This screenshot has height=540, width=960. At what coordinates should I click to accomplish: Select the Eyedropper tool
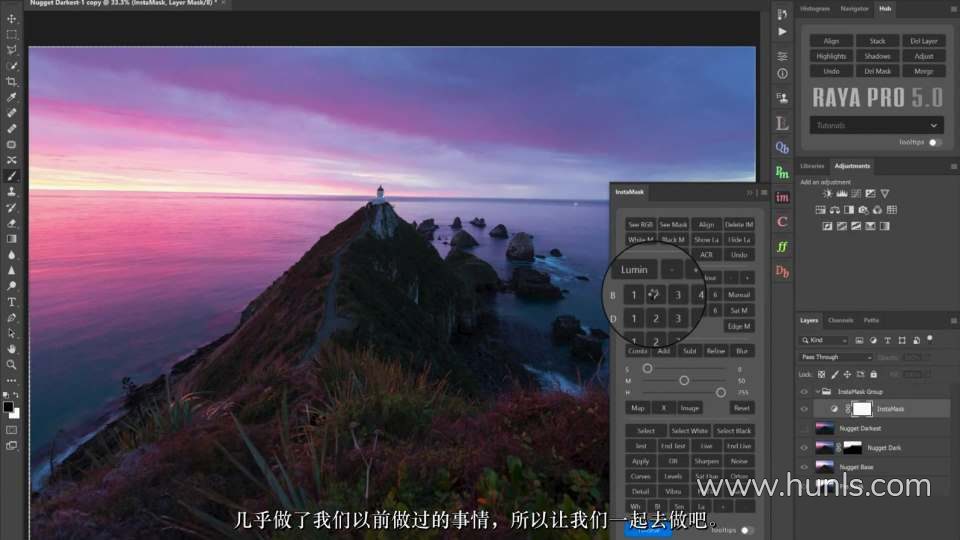coord(12,97)
